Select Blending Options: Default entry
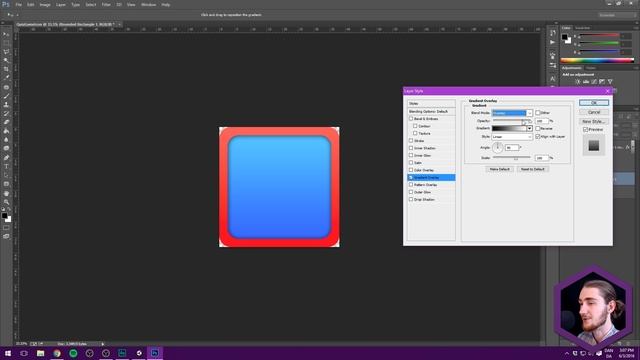Viewport: 640px width, 360px height. 431,111
